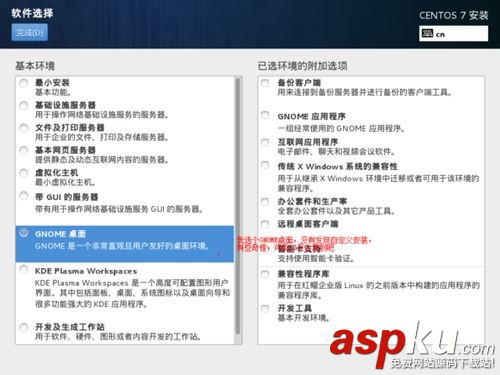Viewport: 500px width, 375px height.
Task: Click the 完成(D) done button
Action: click(x=30, y=32)
